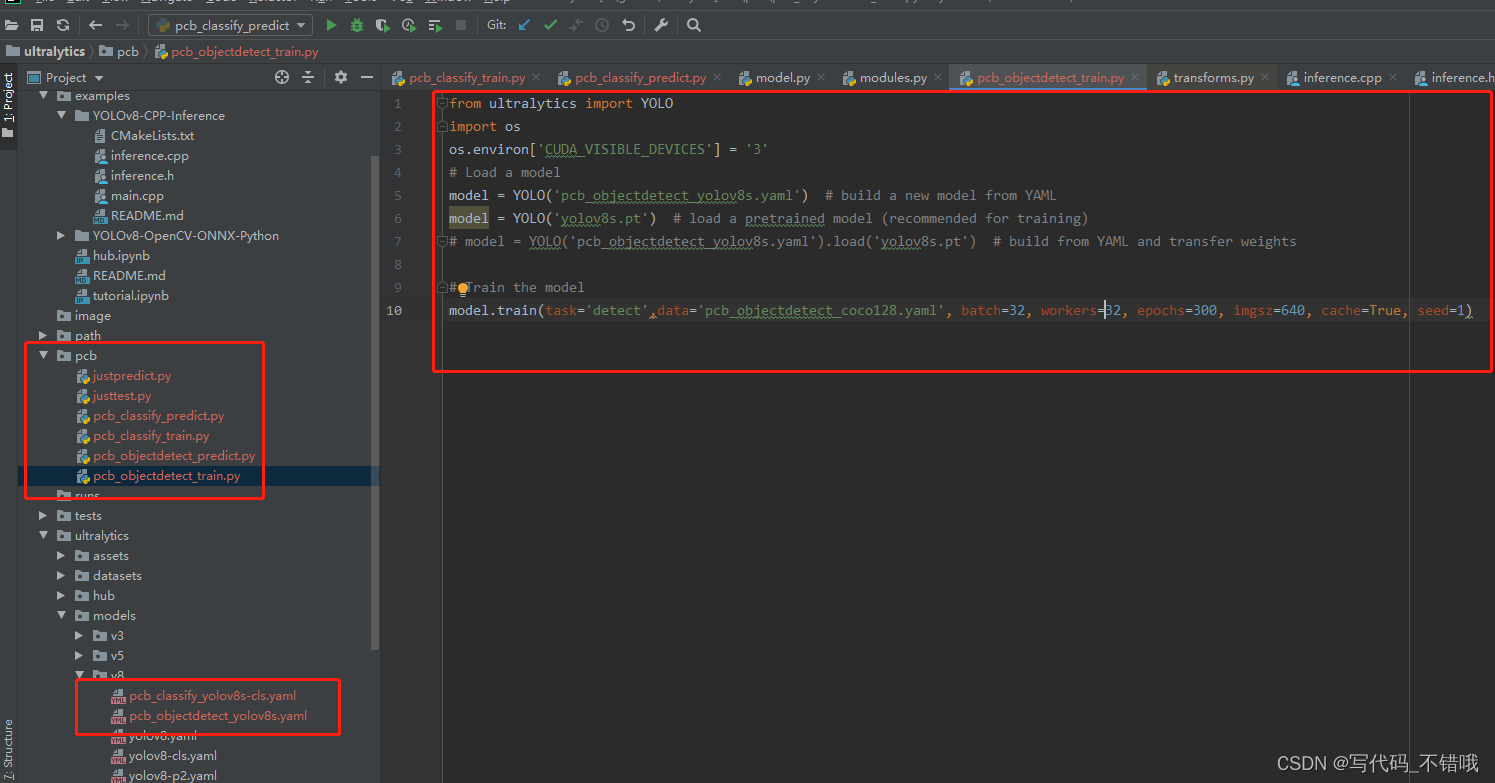Expand the tests folder
Viewport: 1495px width, 783px height.
[x=43, y=516]
